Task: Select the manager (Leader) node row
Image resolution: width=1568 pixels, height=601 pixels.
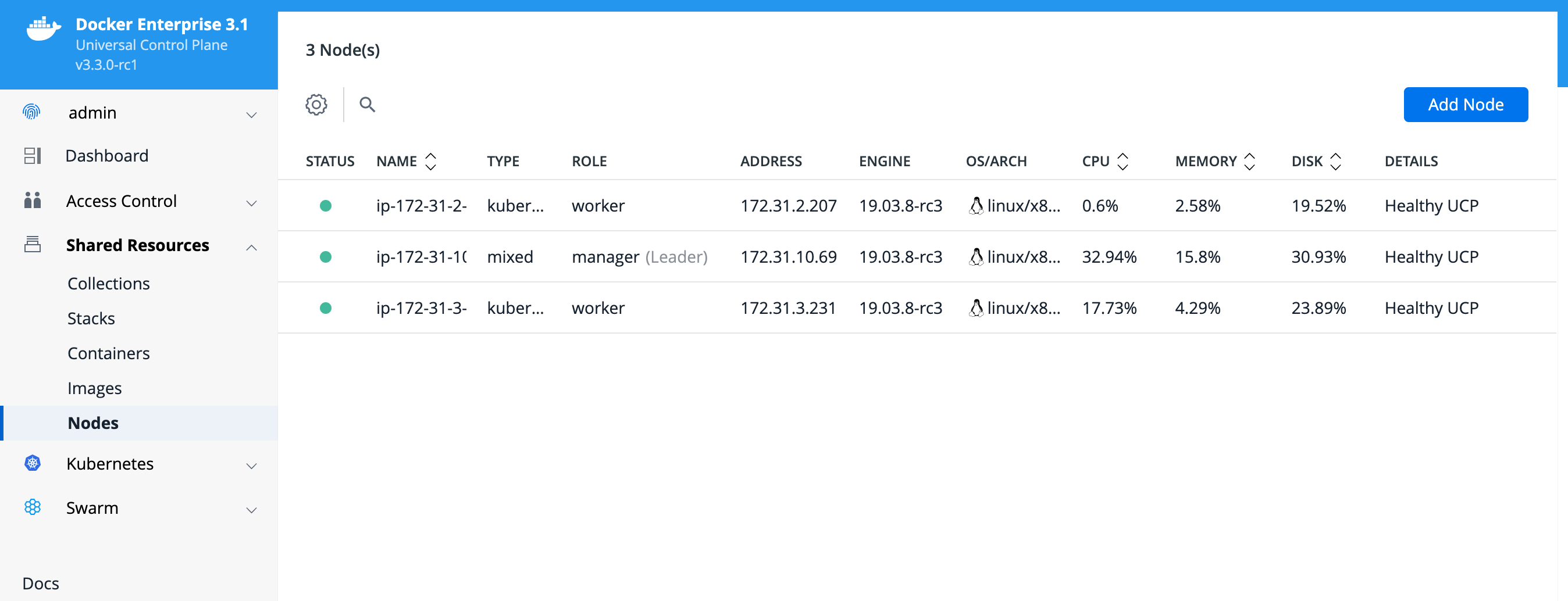Action: (639, 257)
